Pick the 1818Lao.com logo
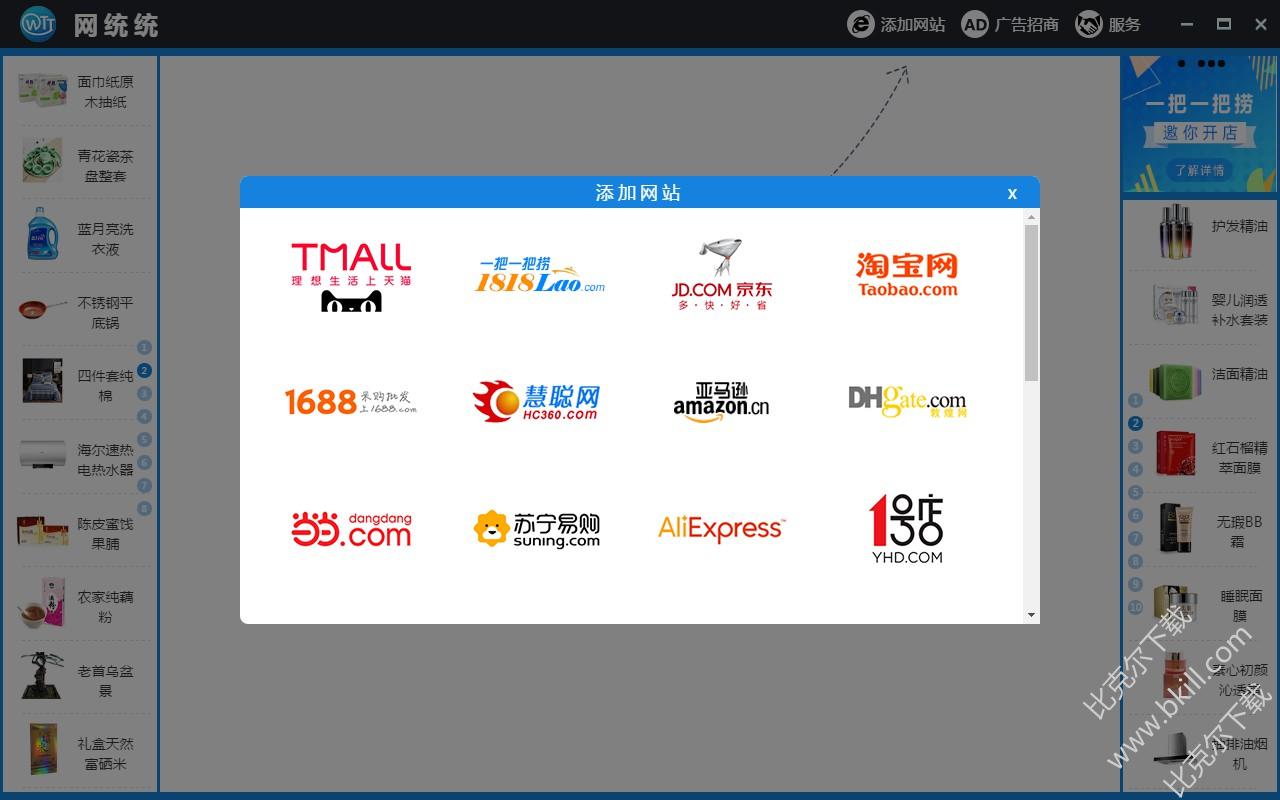Image resolution: width=1280 pixels, height=800 pixels. (540, 275)
